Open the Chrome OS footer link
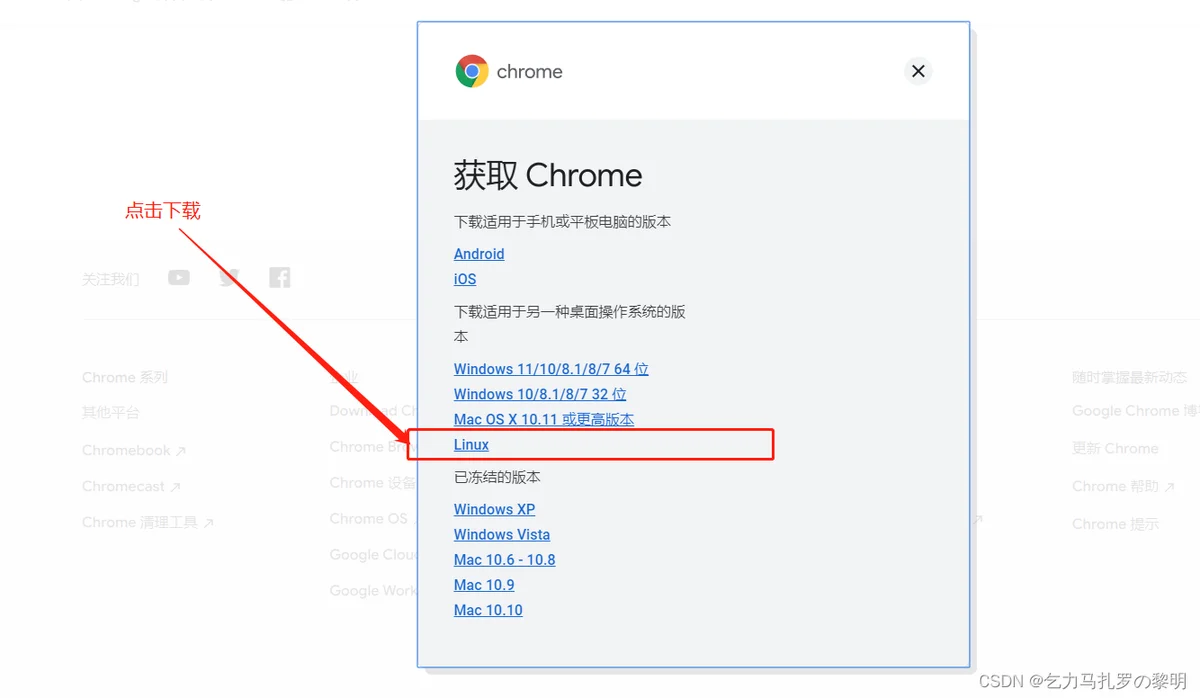Screen dimensions: 1200x698 click(x=373, y=519)
